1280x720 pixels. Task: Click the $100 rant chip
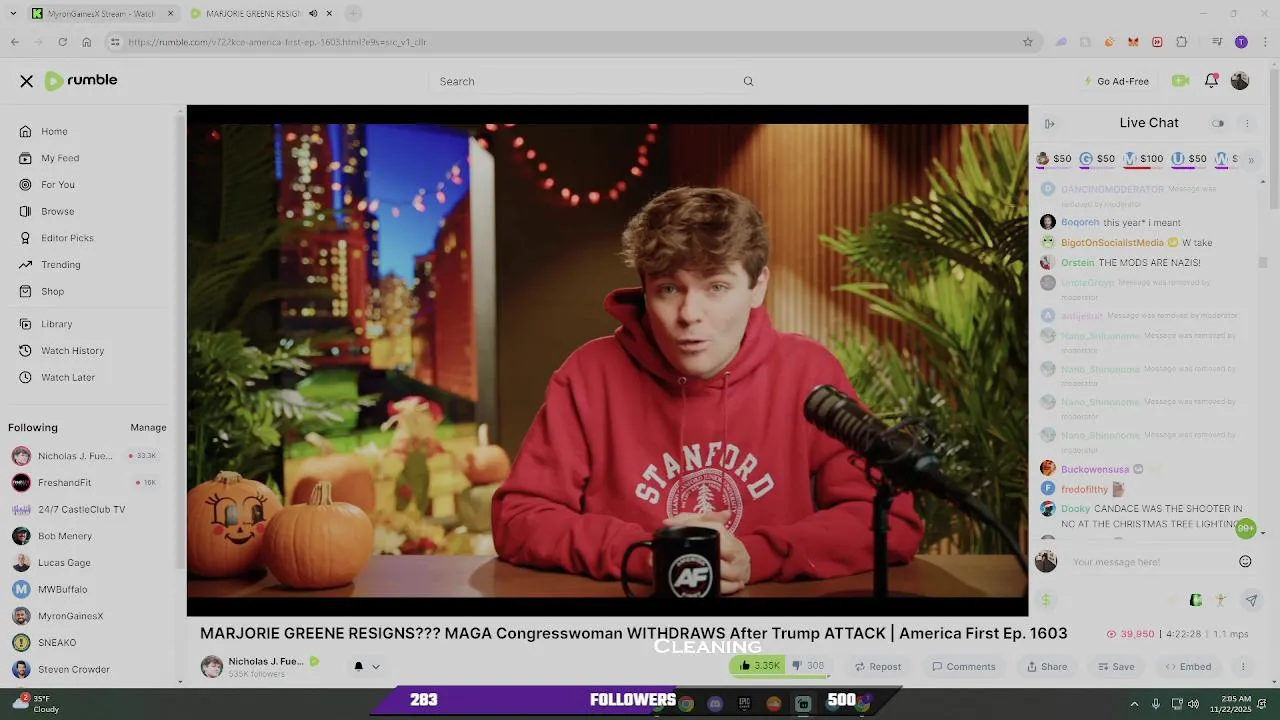1143,159
